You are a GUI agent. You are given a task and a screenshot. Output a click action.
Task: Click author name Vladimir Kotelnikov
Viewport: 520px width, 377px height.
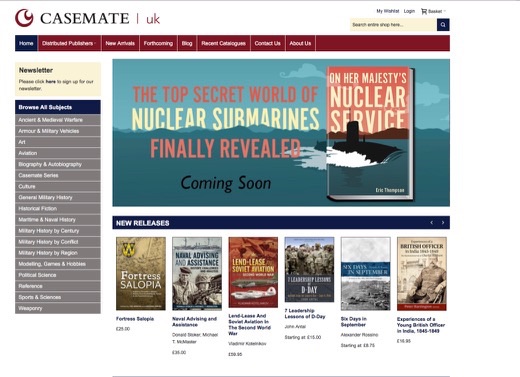pos(247,343)
